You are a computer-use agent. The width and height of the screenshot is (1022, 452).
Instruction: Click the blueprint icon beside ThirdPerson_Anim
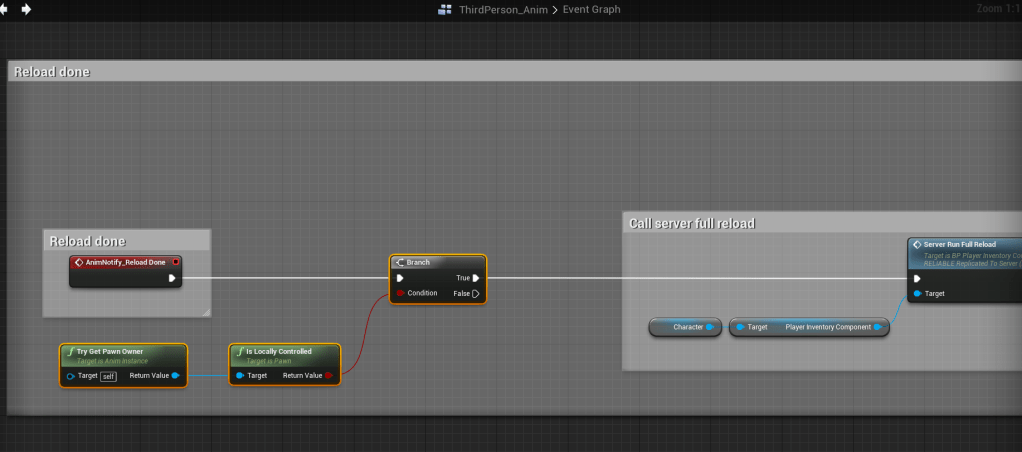(x=445, y=10)
